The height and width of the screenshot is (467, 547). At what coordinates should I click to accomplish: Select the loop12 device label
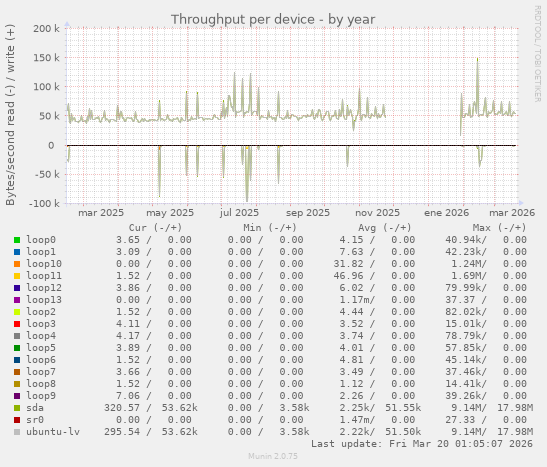coord(44,288)
